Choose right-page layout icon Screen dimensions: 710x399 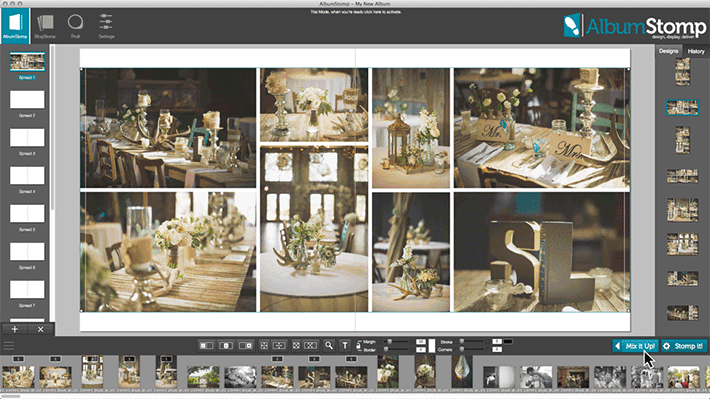(246, 346)
